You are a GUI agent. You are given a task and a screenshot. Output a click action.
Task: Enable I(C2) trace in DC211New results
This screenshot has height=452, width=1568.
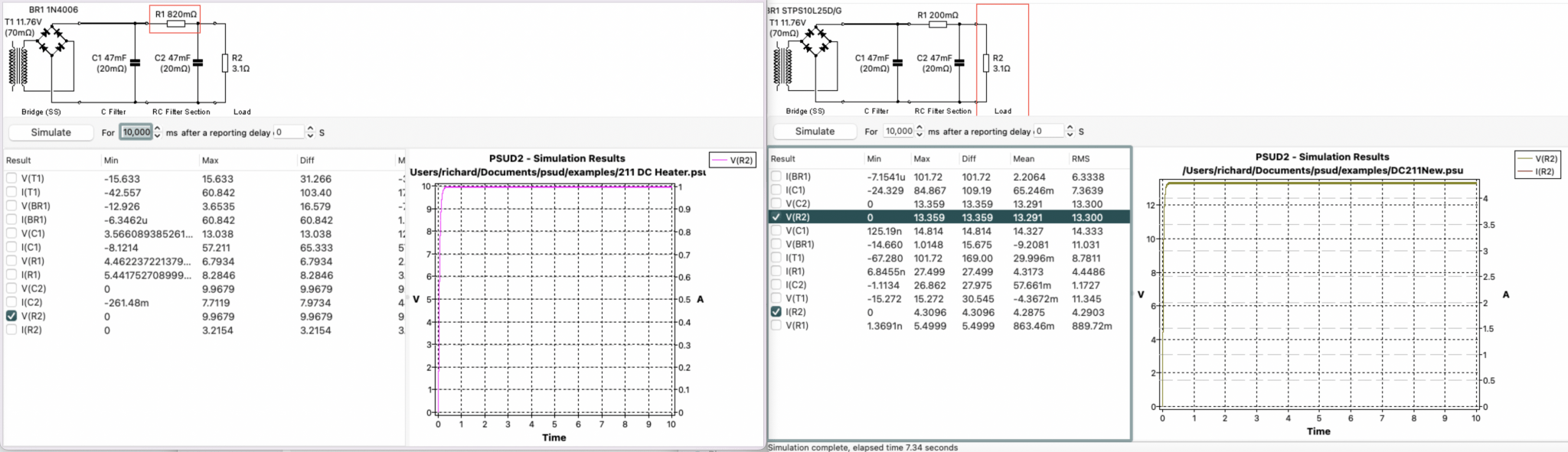pyautogui.click(x=776, y=285)
